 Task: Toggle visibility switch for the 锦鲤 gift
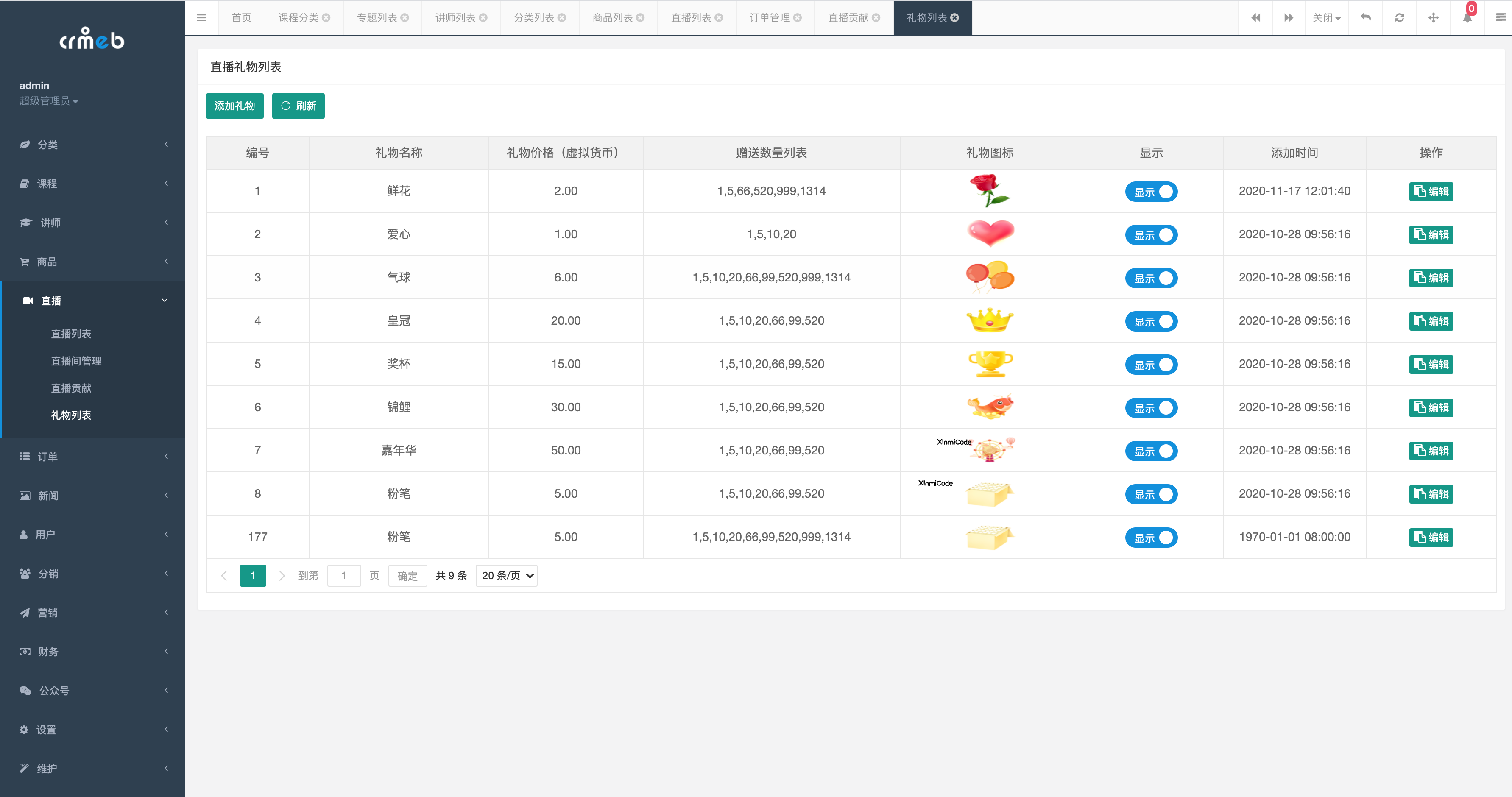click(x=1151, y=407)
